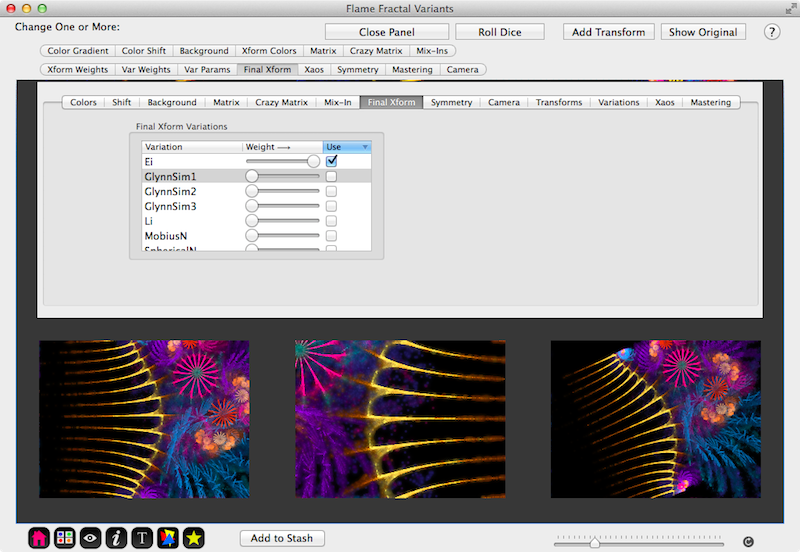Select the top-row Matrix tab
This screenshot has height=552, width=800.
click(323, 51)
